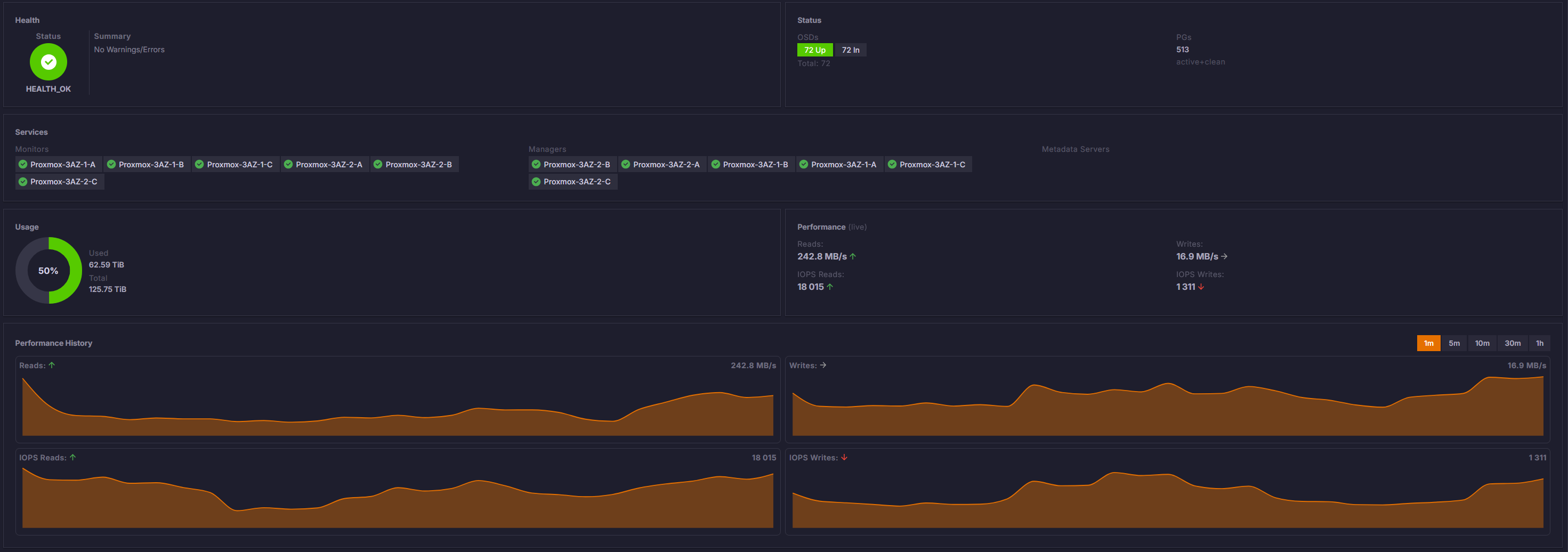This screenshot has height=552, width=1568.
Task: Choose the 1h history range
Action: pos(1539,343)
